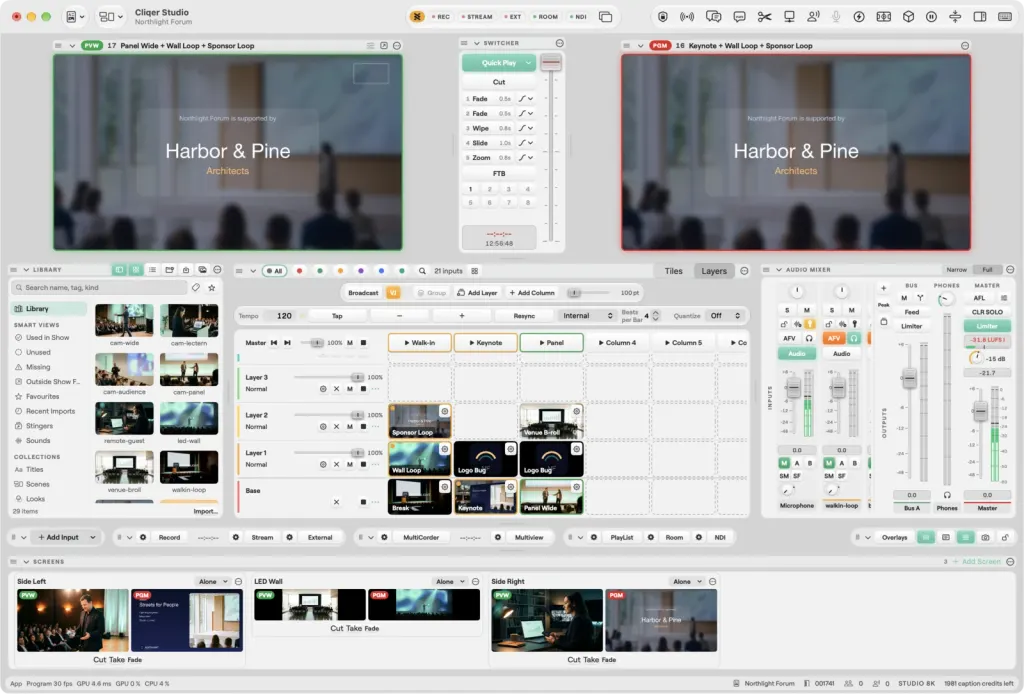The height and width of the screenshot is (694, 1024).
Task: Select the cam-lectern thumbnail in the Library
Action: [x=189, y=321]
